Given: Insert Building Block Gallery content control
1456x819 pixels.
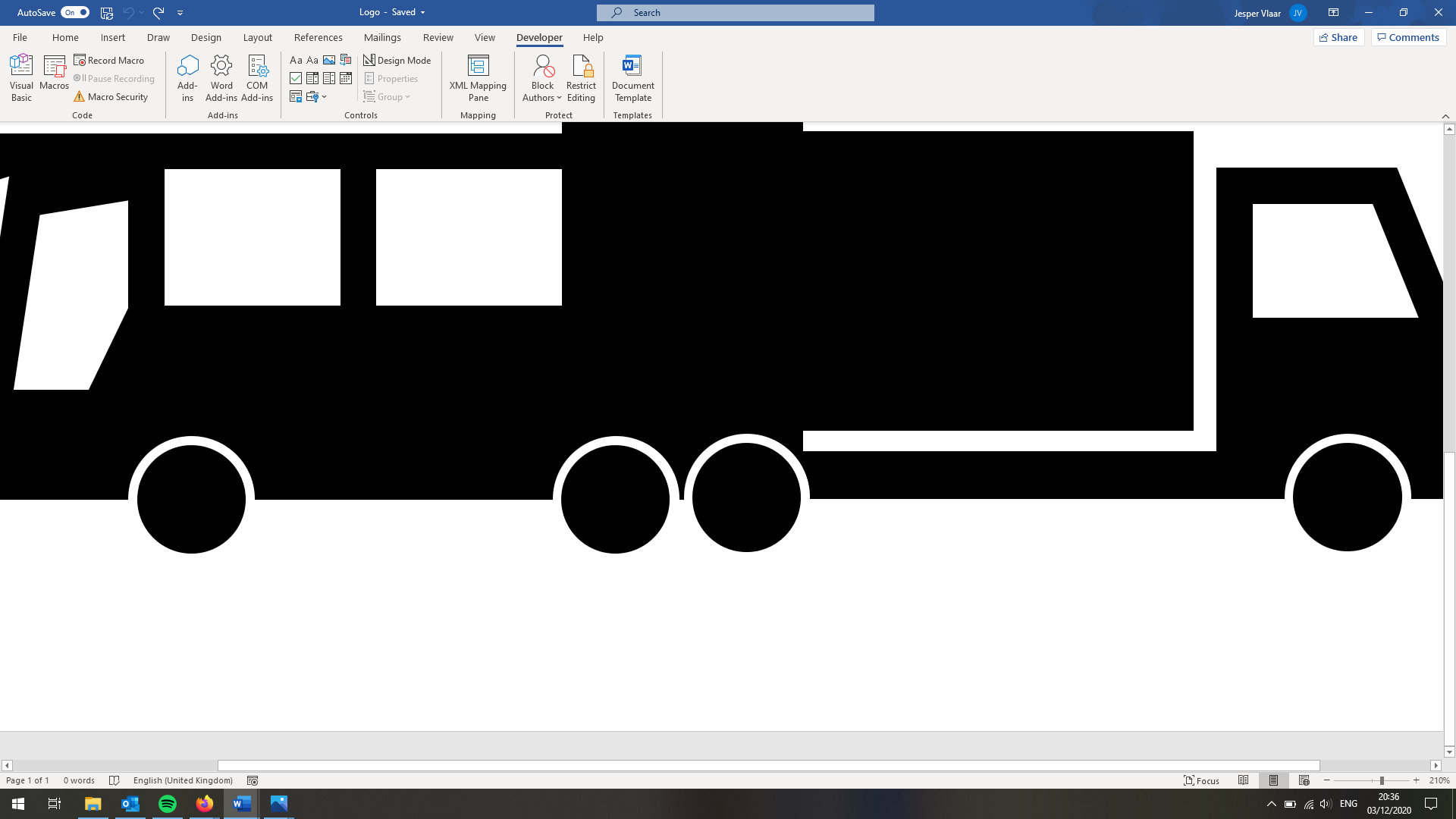Looking at the screenshot, I should [346, 60].
